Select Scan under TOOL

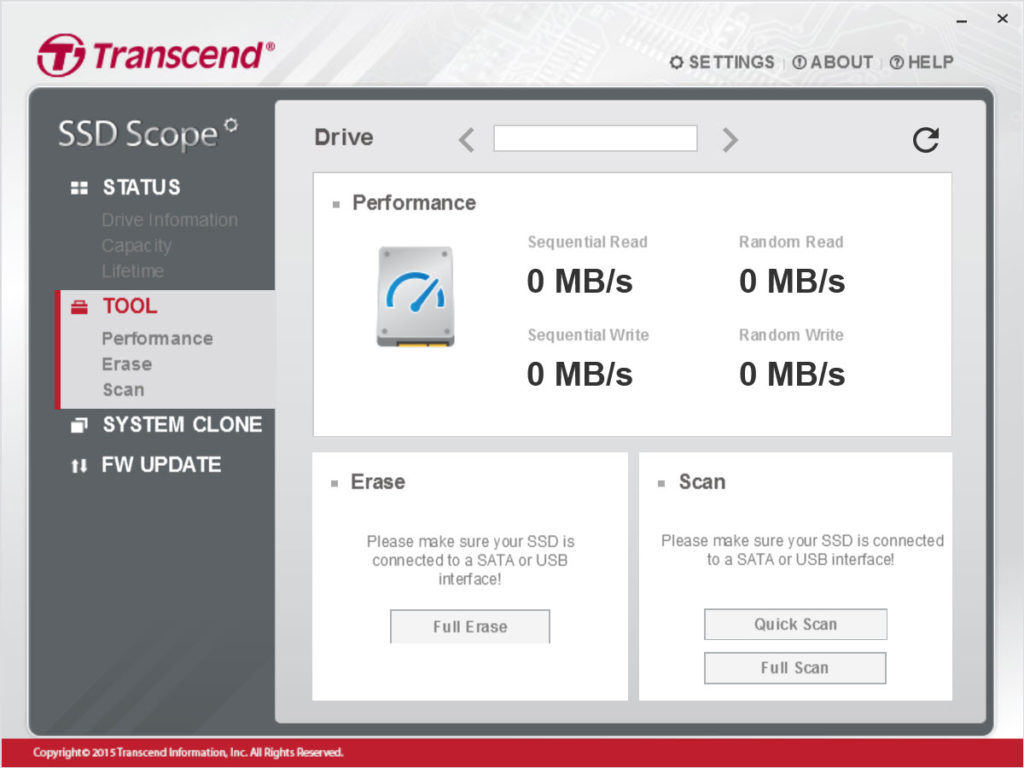[123, 390]
